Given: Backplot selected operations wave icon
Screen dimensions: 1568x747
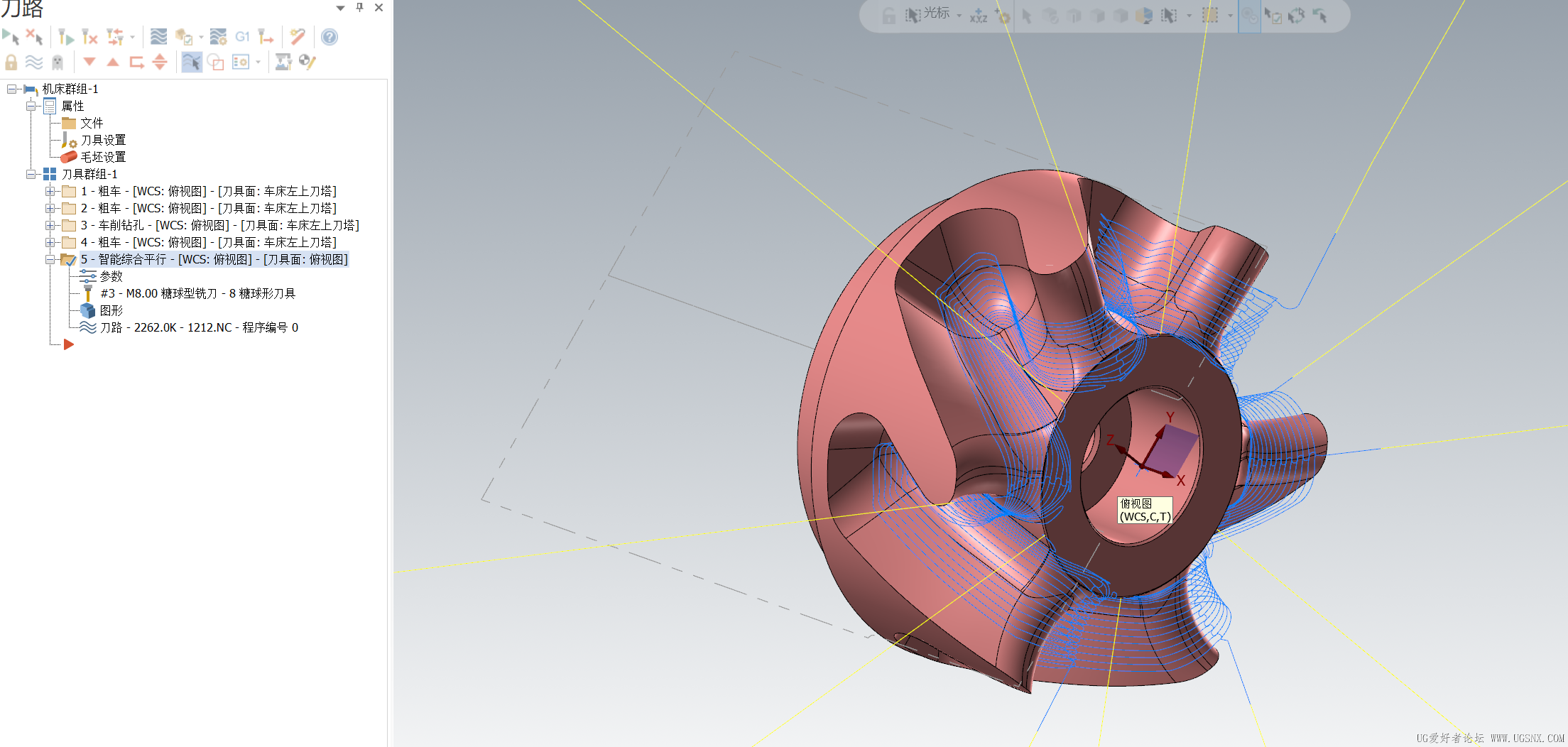Looking at the screenshot, I should [x=159, y=37].
